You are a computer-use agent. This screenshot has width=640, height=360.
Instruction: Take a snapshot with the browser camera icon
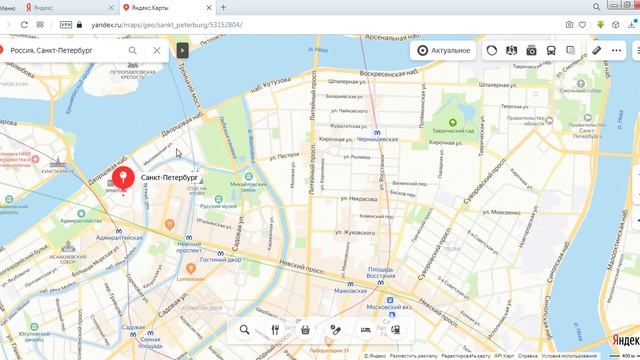point(569,25)
